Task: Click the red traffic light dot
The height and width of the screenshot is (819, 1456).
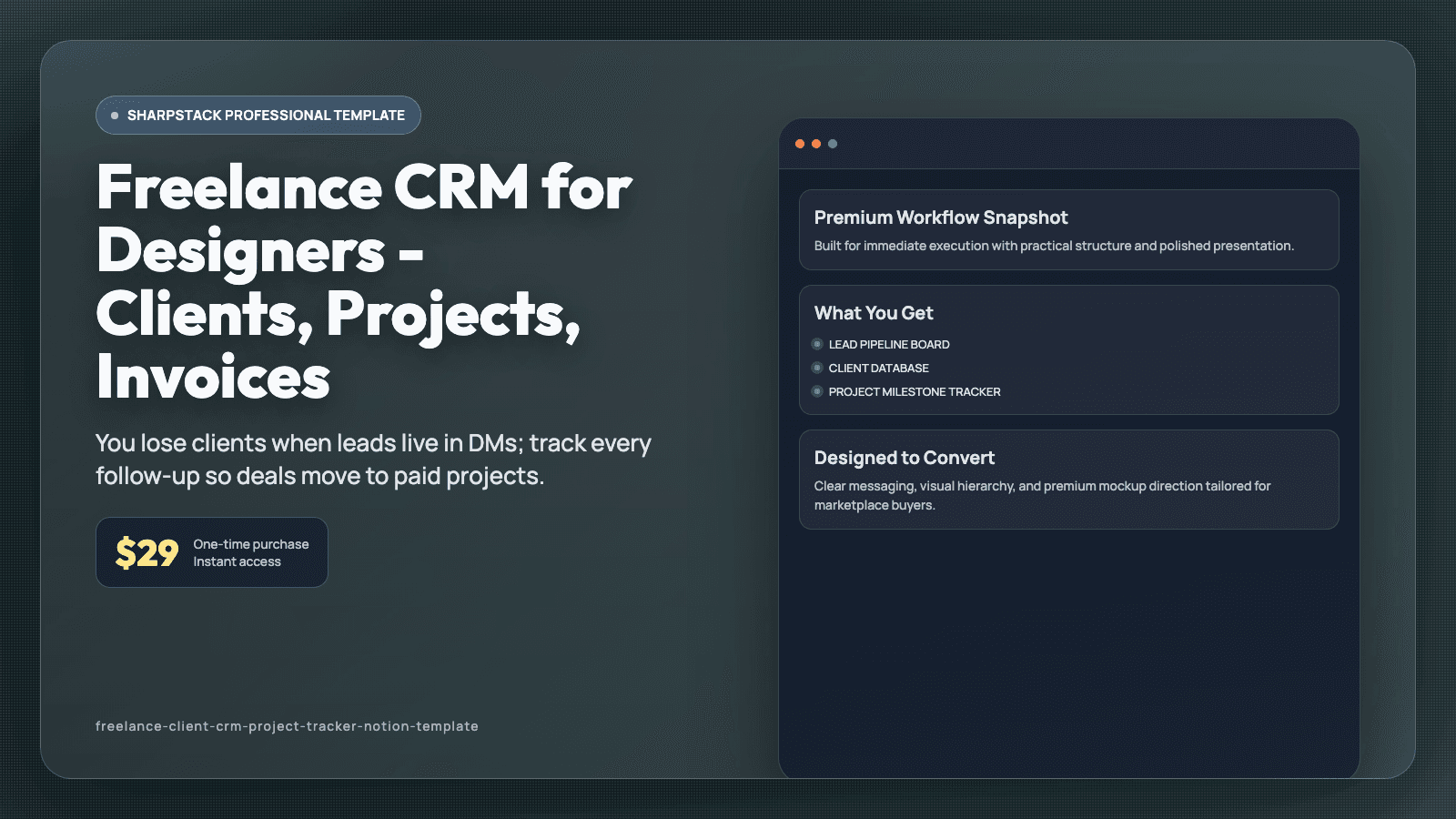Action: click(800, 144)
